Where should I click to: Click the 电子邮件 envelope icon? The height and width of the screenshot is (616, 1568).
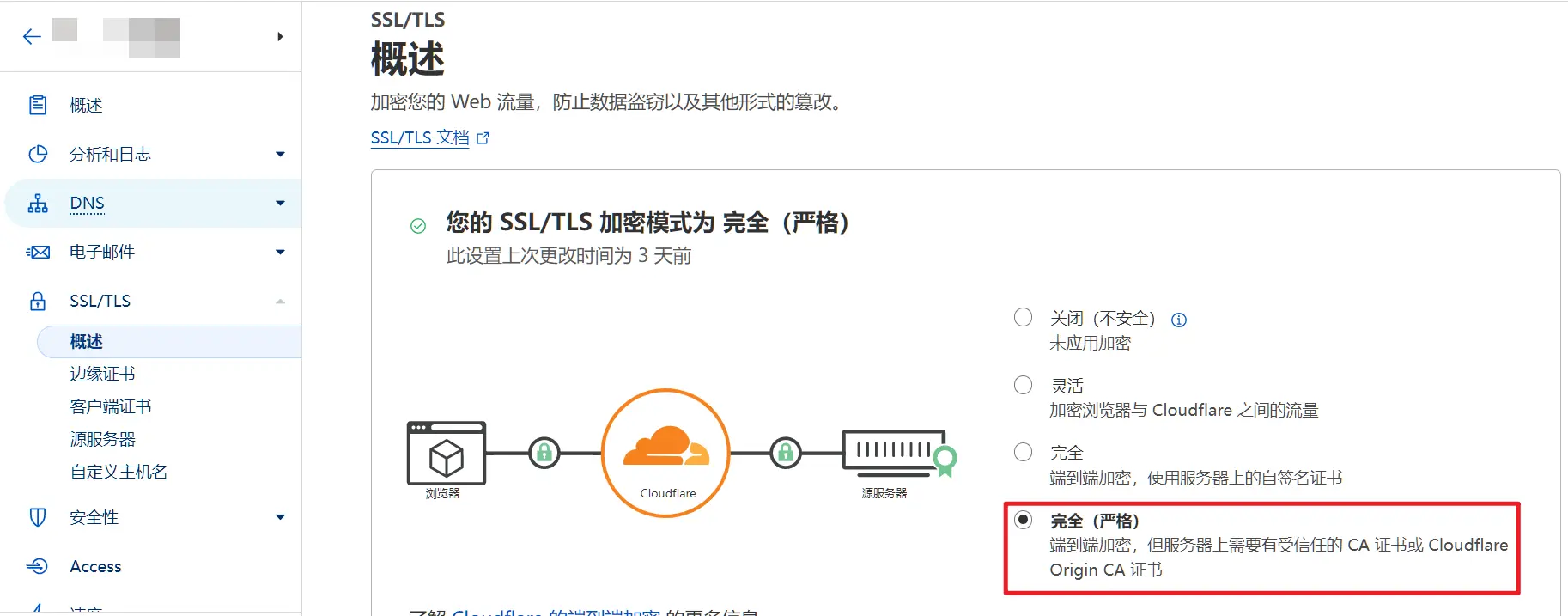click(38, 252)
